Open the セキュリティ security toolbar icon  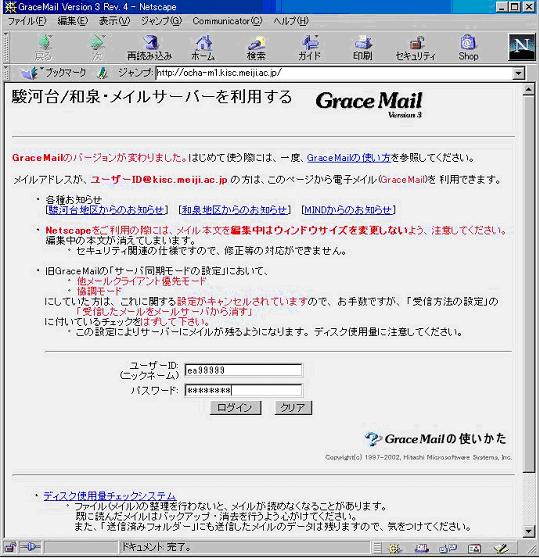[x=416, y=47]
